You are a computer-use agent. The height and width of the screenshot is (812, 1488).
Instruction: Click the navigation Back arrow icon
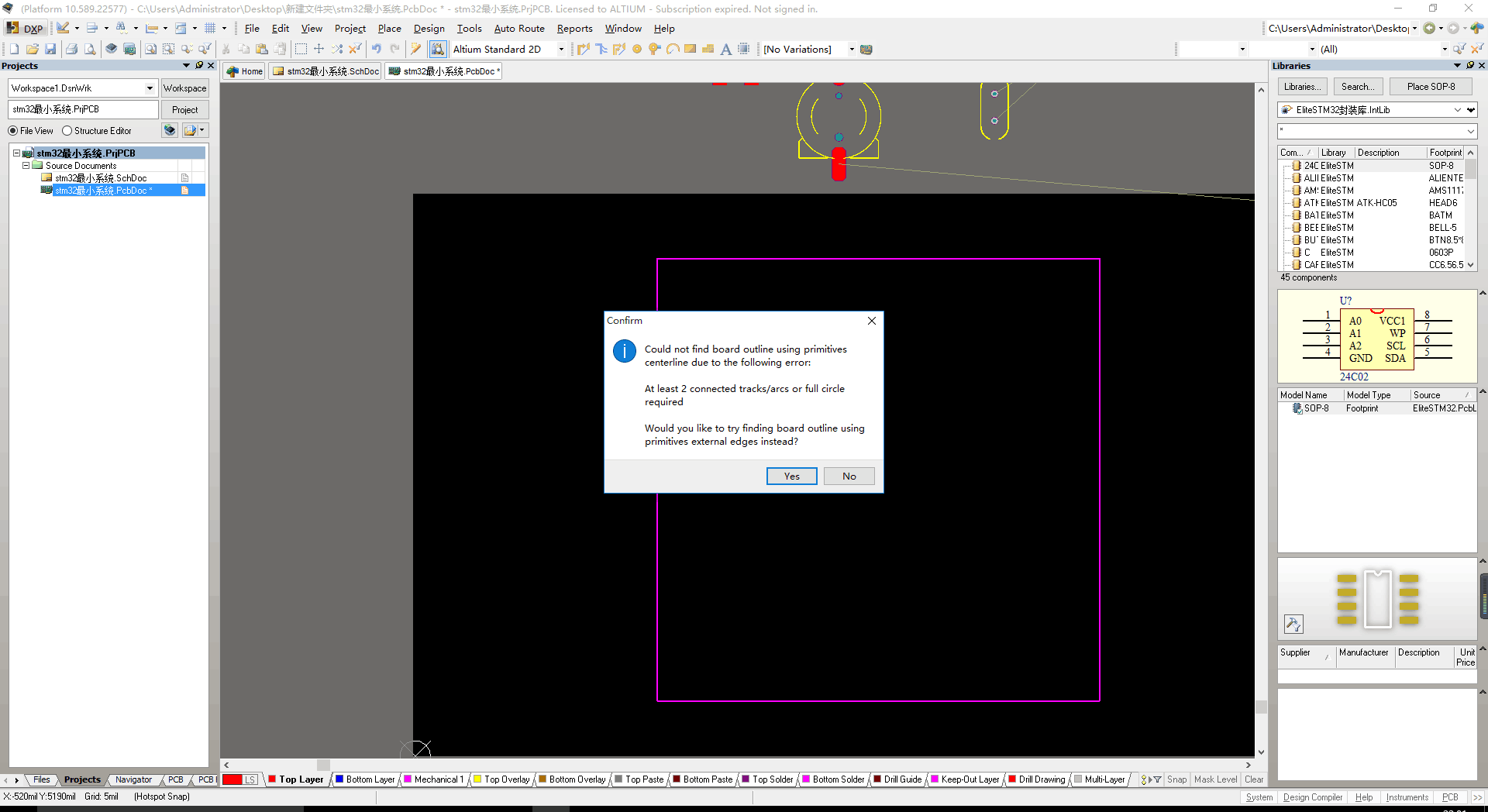pyautogui.click(x=1429, y=28)
